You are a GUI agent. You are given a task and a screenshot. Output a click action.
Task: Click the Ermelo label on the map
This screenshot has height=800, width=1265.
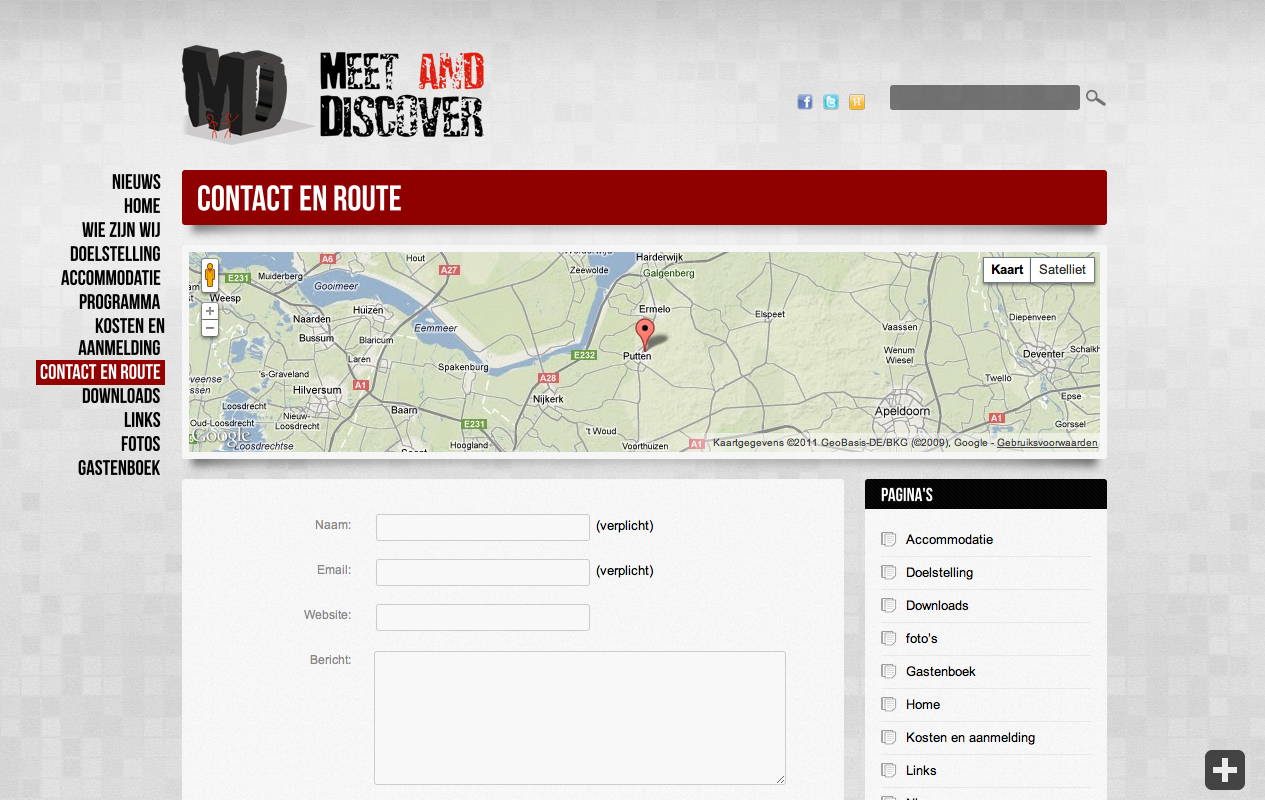[655, 309]
